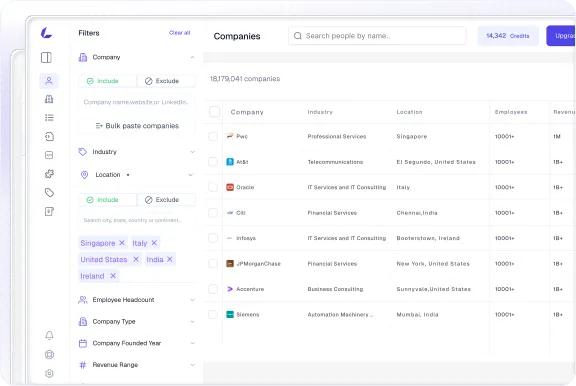
Task: Select Exclude under Location filter
Action: pos(166,199)
